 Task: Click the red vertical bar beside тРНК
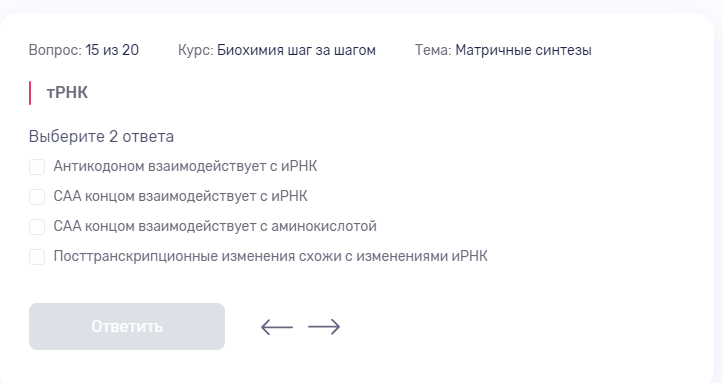pyautogui.click(x=30, y=93)
